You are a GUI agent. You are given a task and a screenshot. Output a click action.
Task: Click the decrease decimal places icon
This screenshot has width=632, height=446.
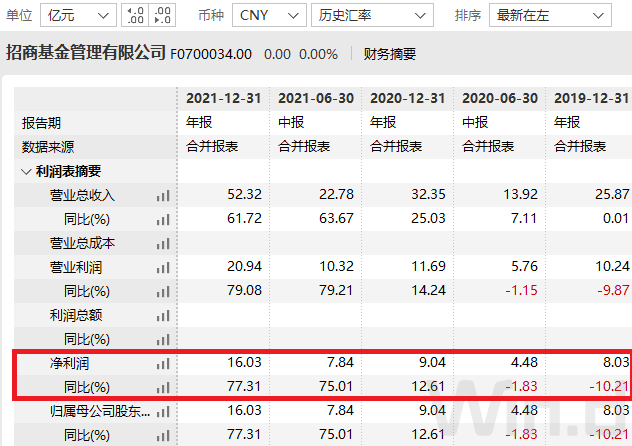pyautogui.click(x=162, y=15)
